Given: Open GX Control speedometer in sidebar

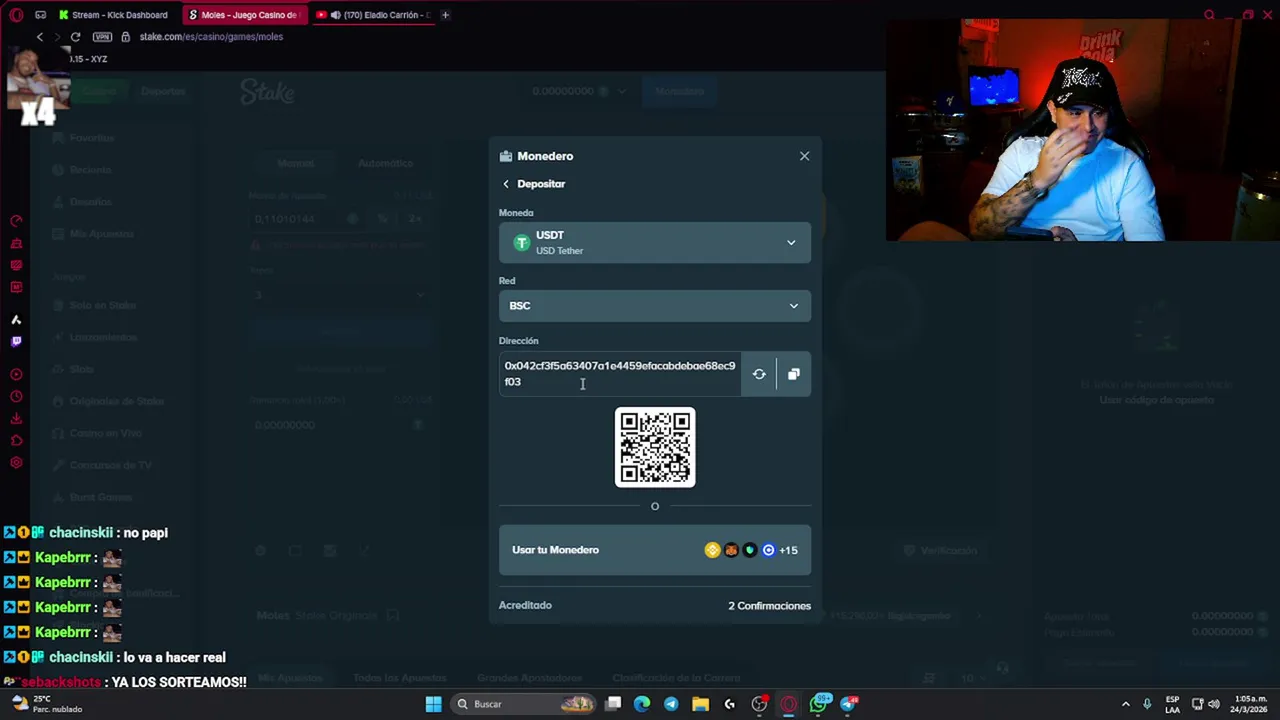Looking at the screenshot, I should pyautogui.click(x=16, y=221).
